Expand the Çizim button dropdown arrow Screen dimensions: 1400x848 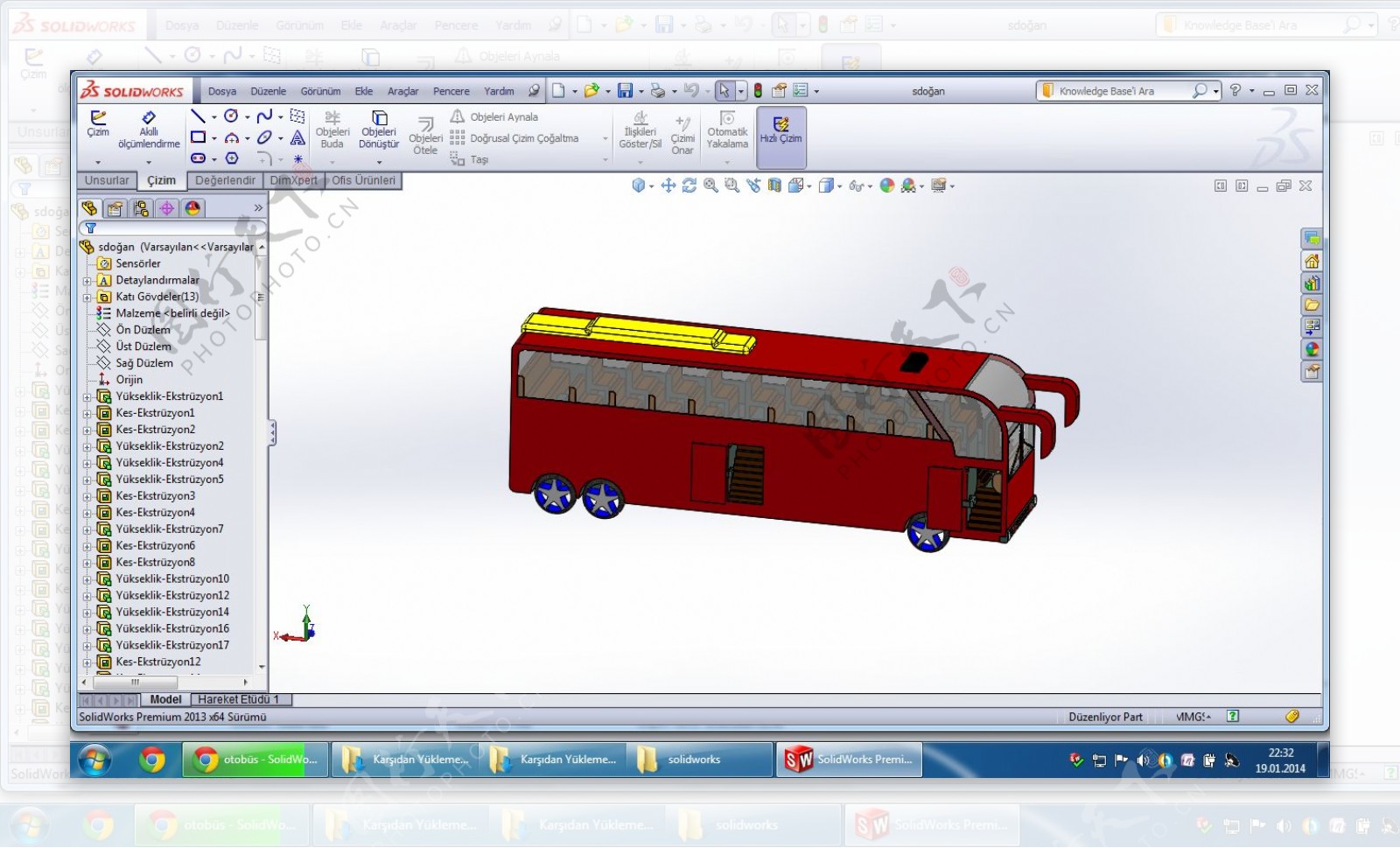[98, 162]
